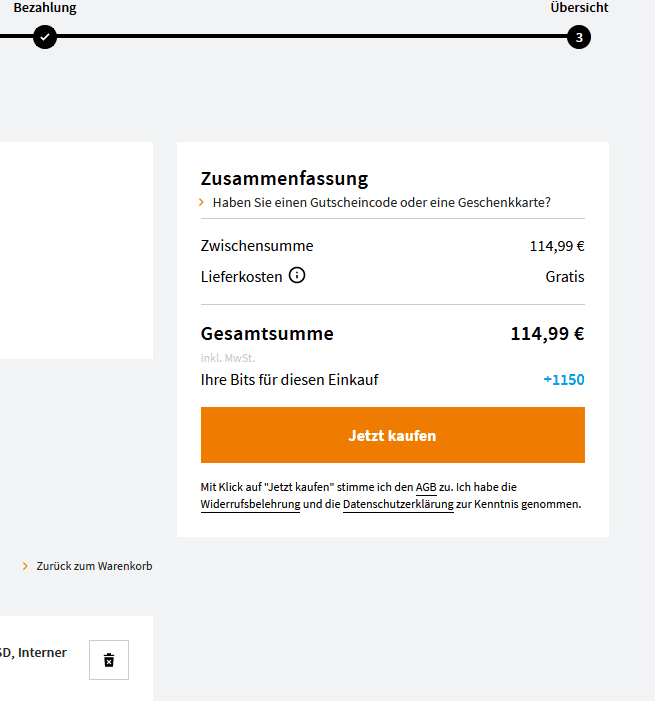Click the Gesamtsumme 114,99 € amount
This screenshot has height=701, width=655.
[x=547, y=334]
